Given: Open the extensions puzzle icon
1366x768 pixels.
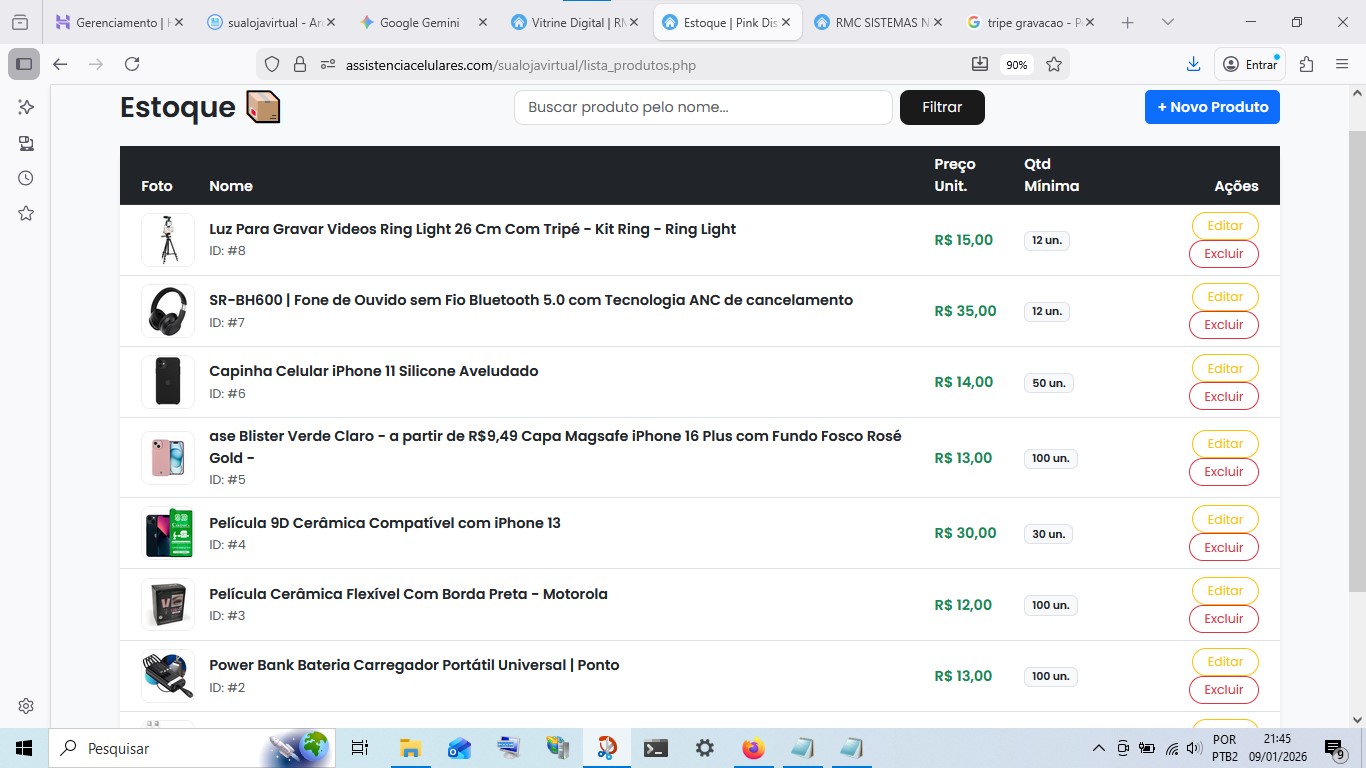Looking at the screenshot, I should (x=1306, y=64).
